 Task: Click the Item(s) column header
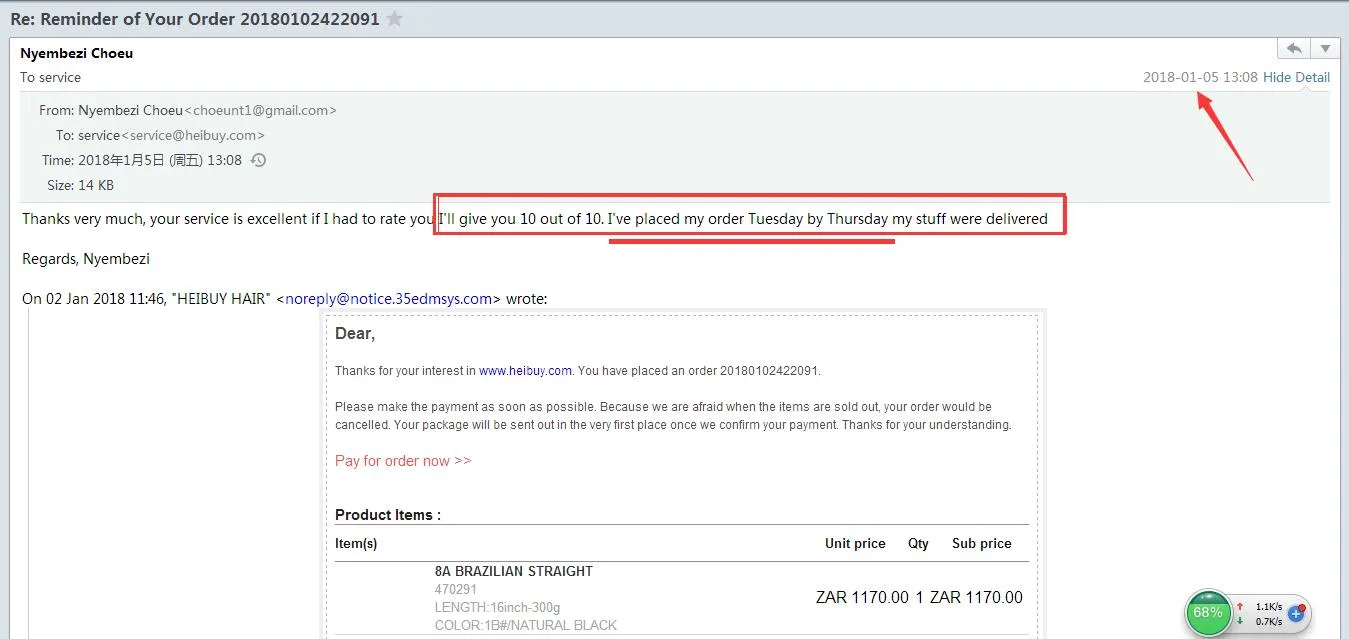click(356, 543)
